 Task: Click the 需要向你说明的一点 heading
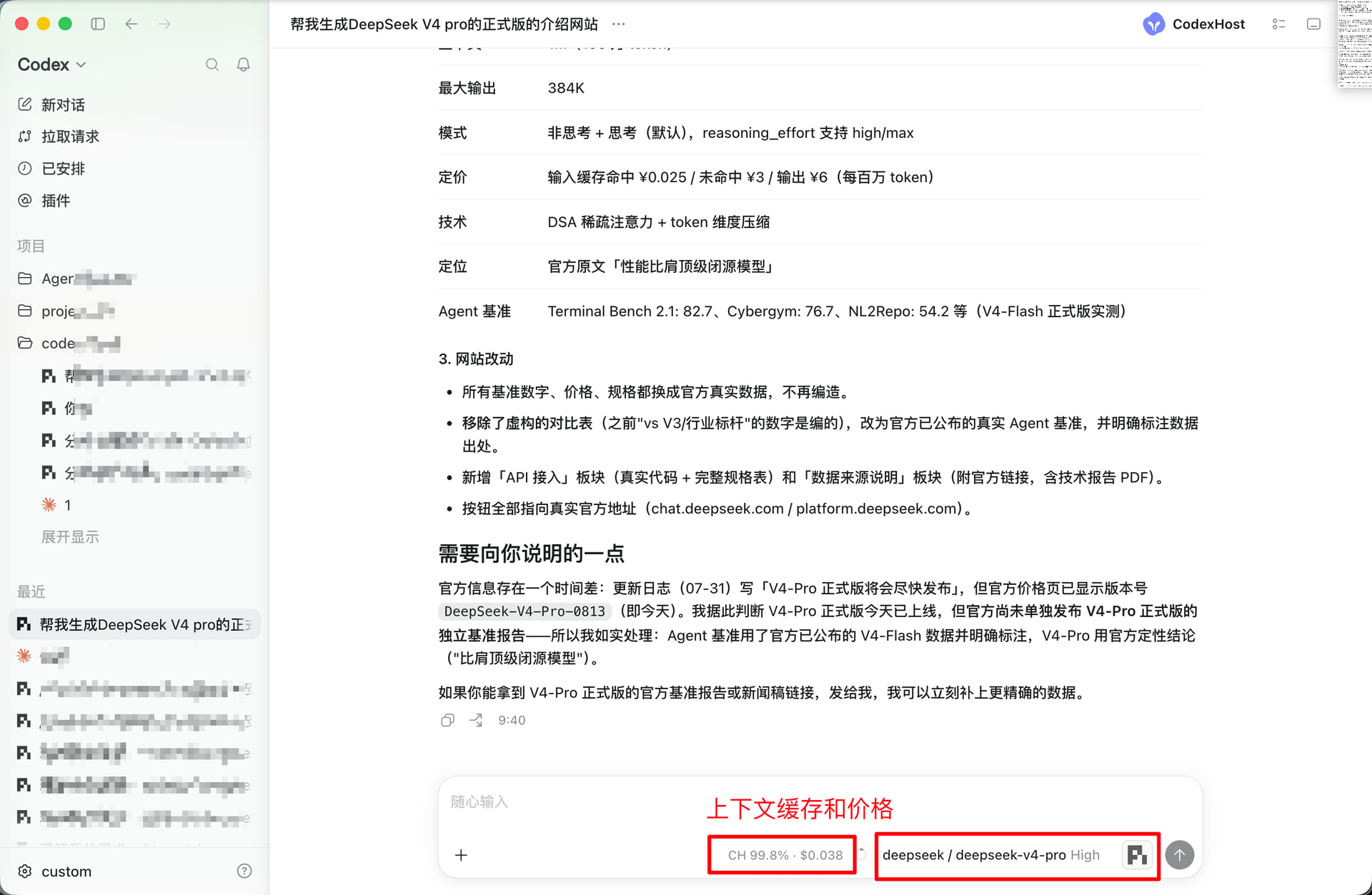click(532, 554)
